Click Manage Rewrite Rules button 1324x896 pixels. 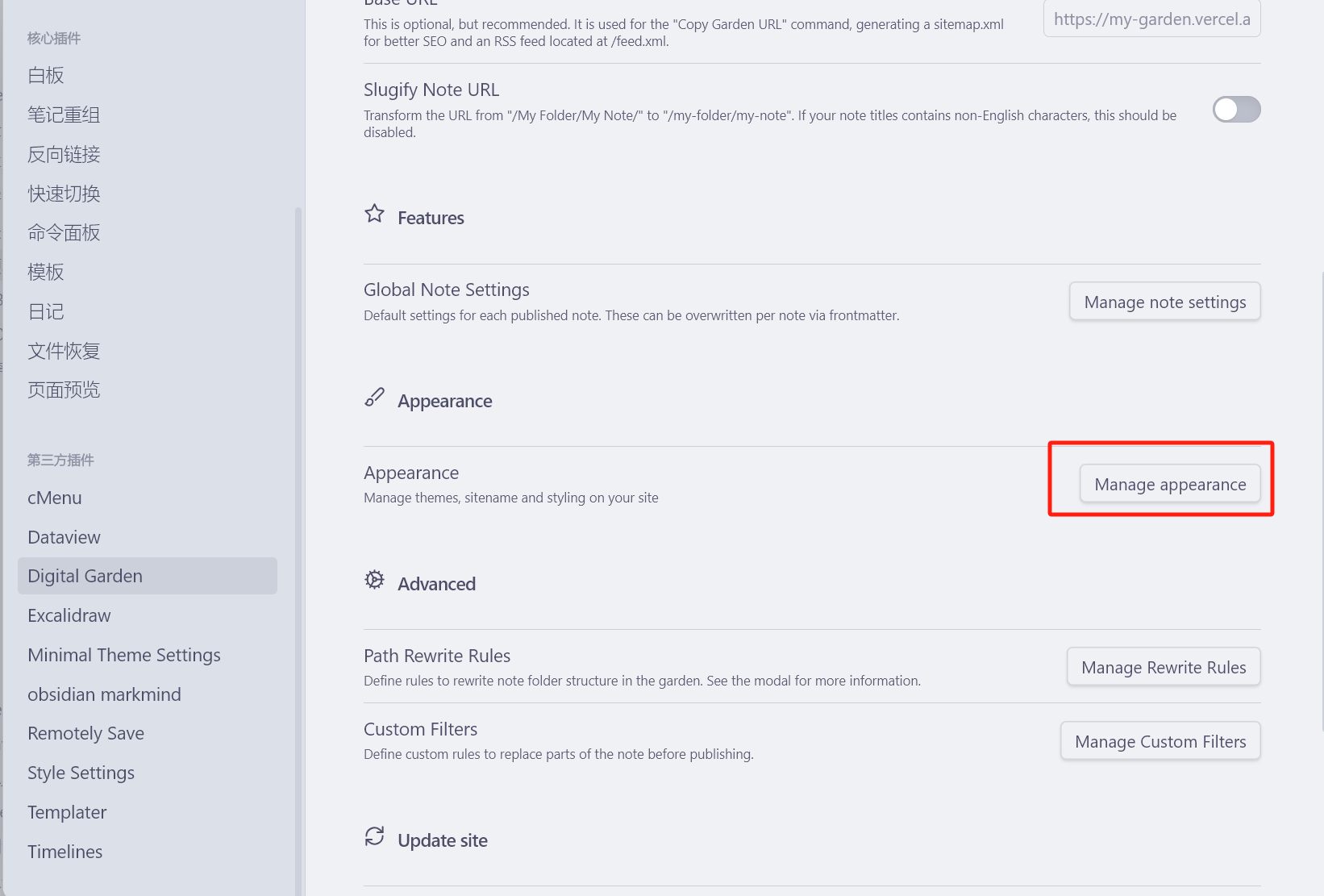click(1163, 667)
